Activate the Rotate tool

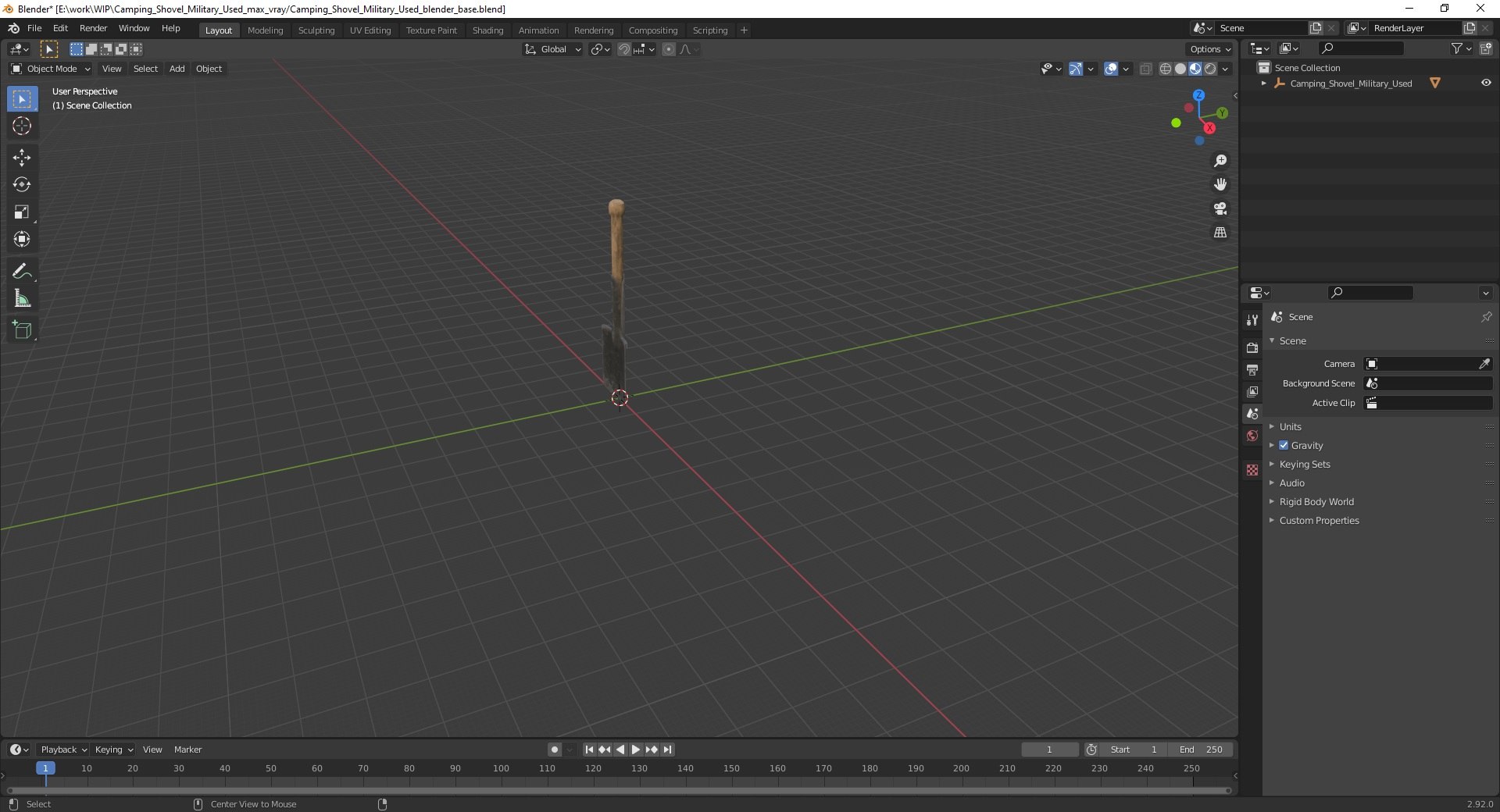(x=22, y=185)
